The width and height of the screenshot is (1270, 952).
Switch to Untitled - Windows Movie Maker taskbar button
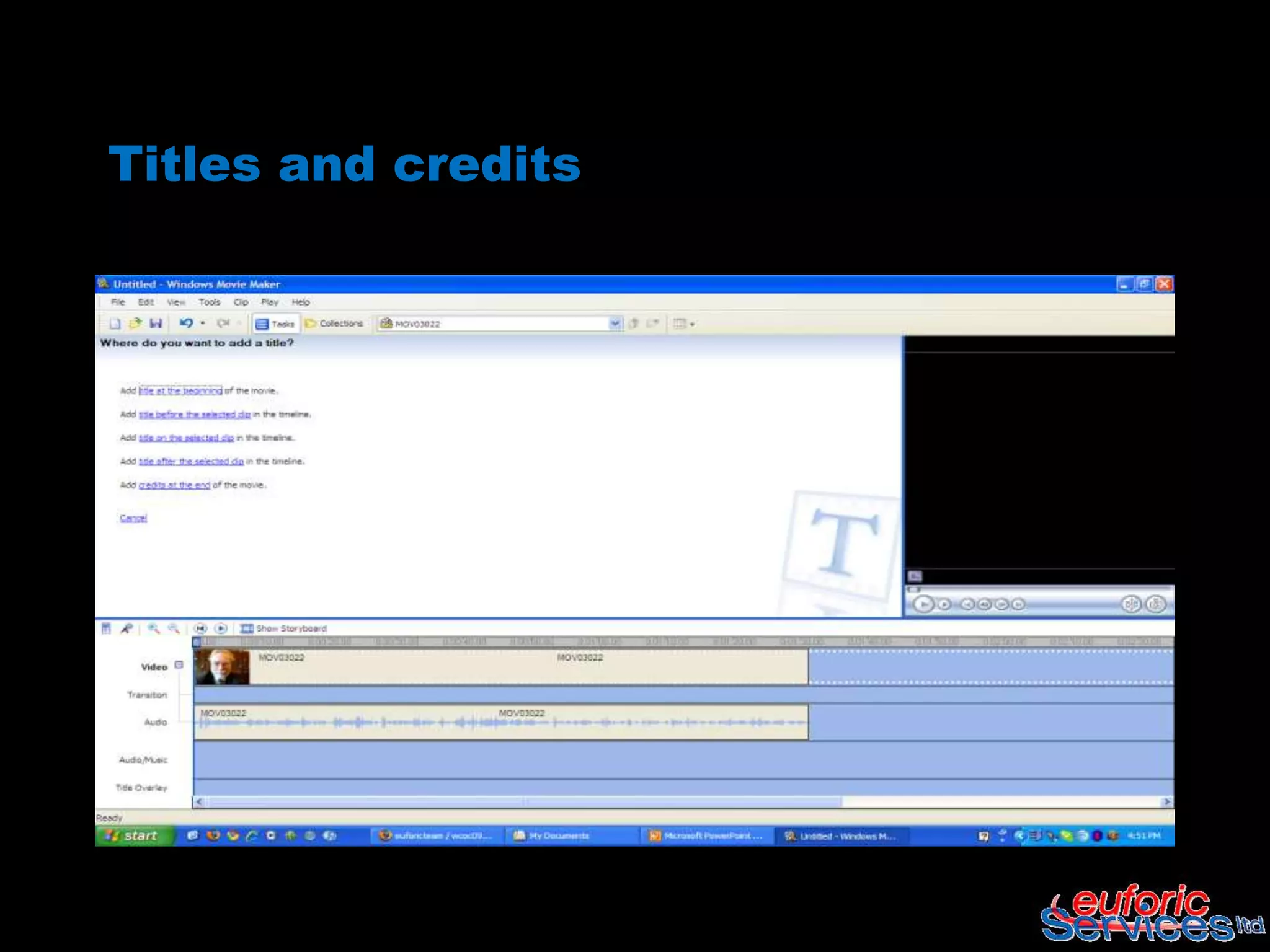click(841, 836)
